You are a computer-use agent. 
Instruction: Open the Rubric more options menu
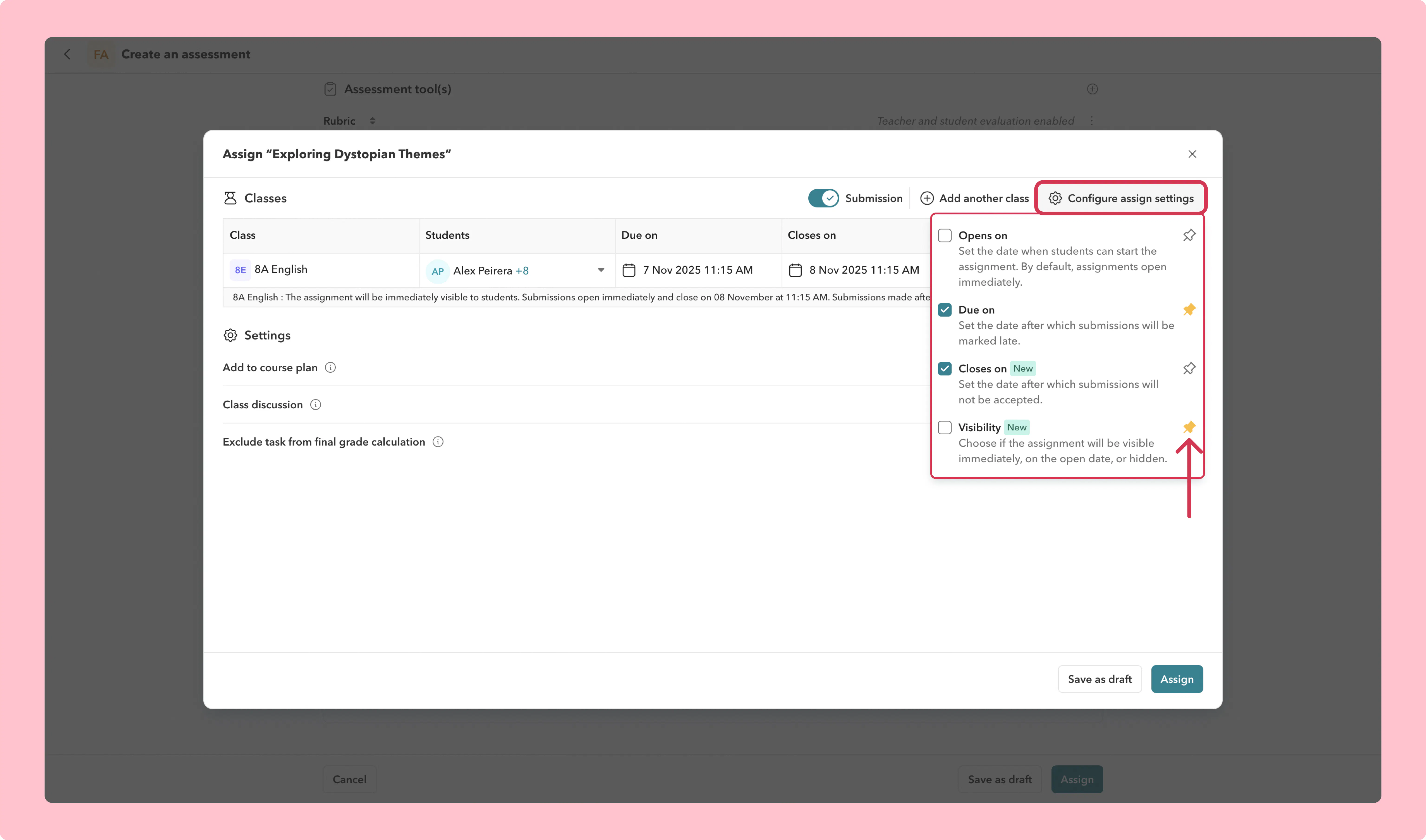click(x=1092, y=121)
